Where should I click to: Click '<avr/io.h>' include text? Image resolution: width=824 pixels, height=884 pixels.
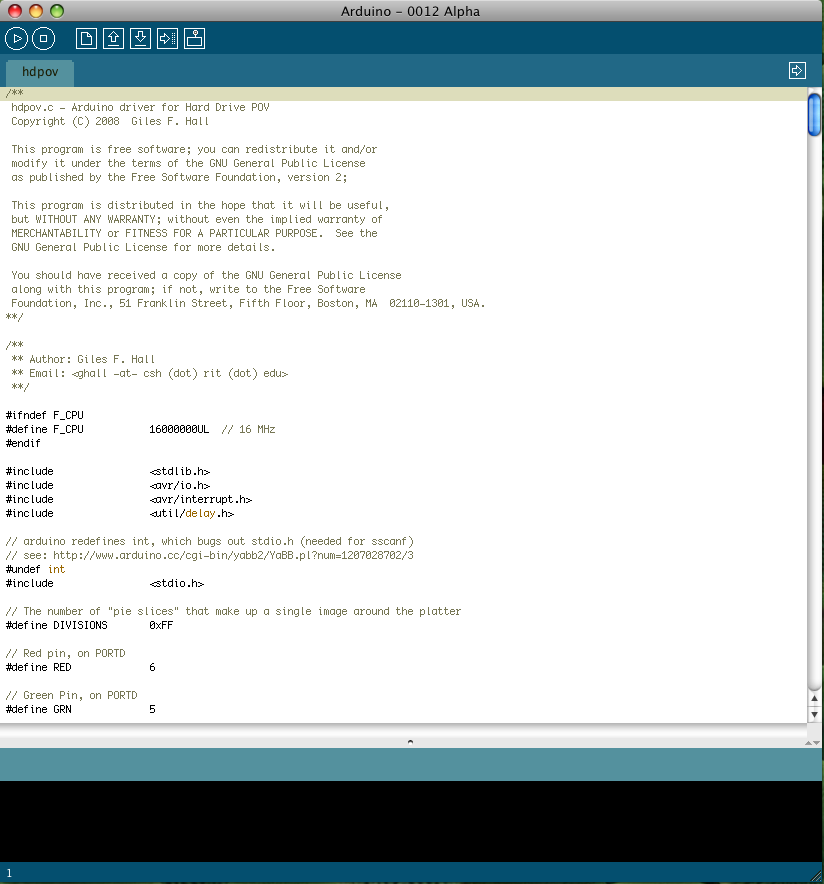point(180,485)
